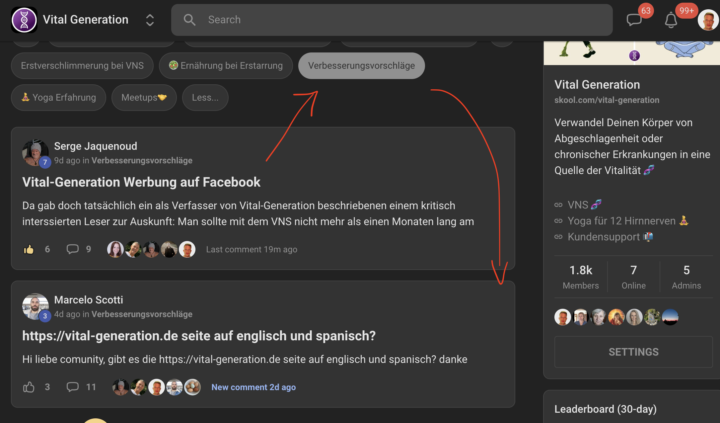The width and height of the screenshot is (720, 423).
Task: Open the community banner image in sidebar
Action: pyautogui.click(x=632, y=52)
